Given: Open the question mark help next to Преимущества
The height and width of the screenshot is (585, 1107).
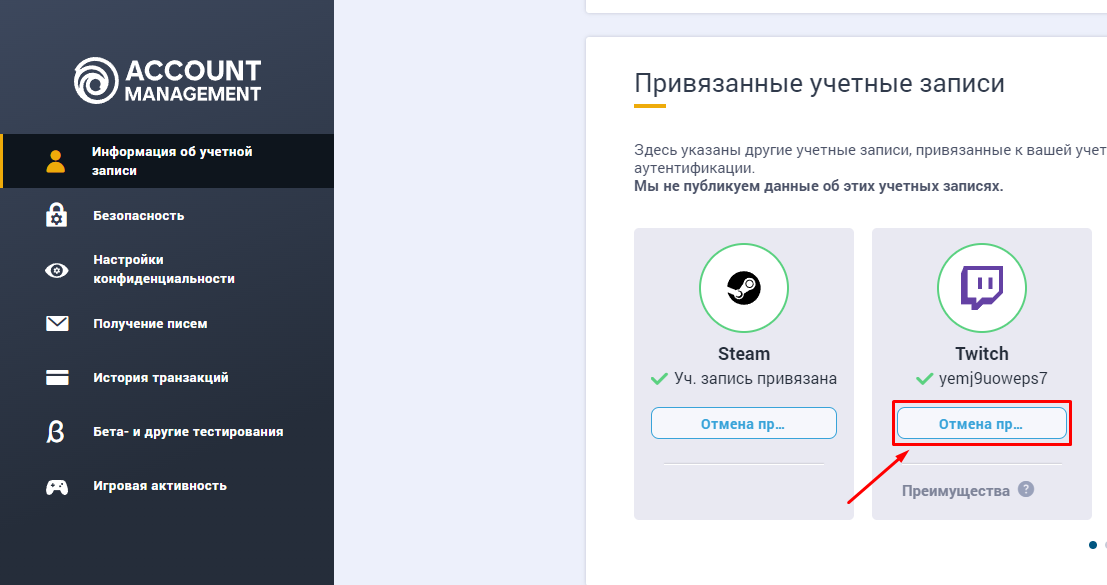Looking at the screenshot, I should 1025,490.
